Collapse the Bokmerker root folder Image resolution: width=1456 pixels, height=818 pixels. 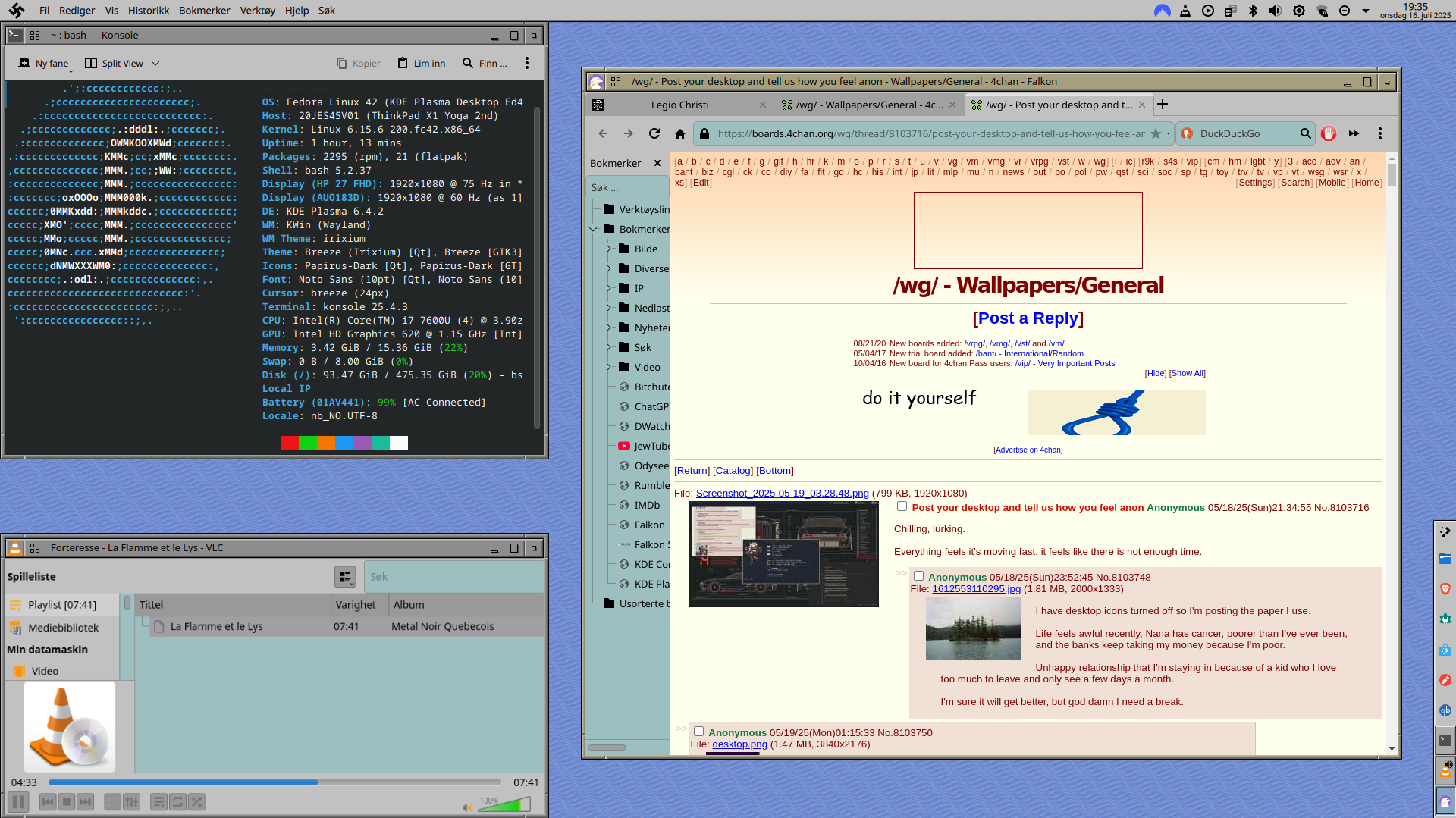(x=593, y=229)
